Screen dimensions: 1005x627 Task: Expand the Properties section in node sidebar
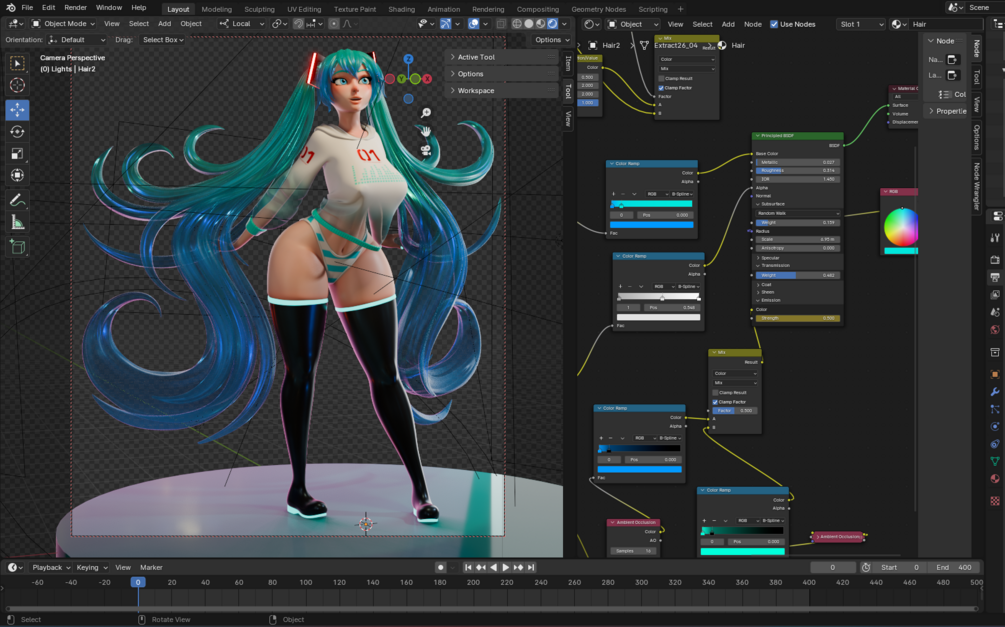(x=947, y=111)
